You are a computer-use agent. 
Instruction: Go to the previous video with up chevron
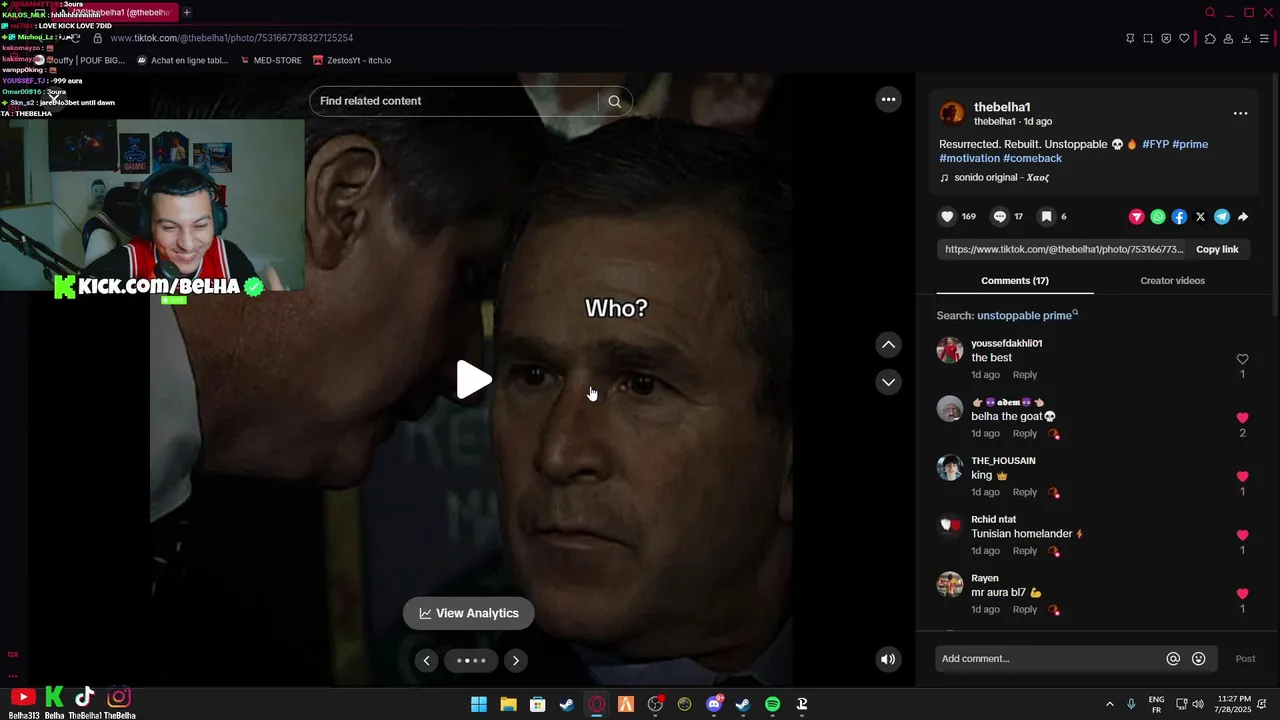pos(888,345)
